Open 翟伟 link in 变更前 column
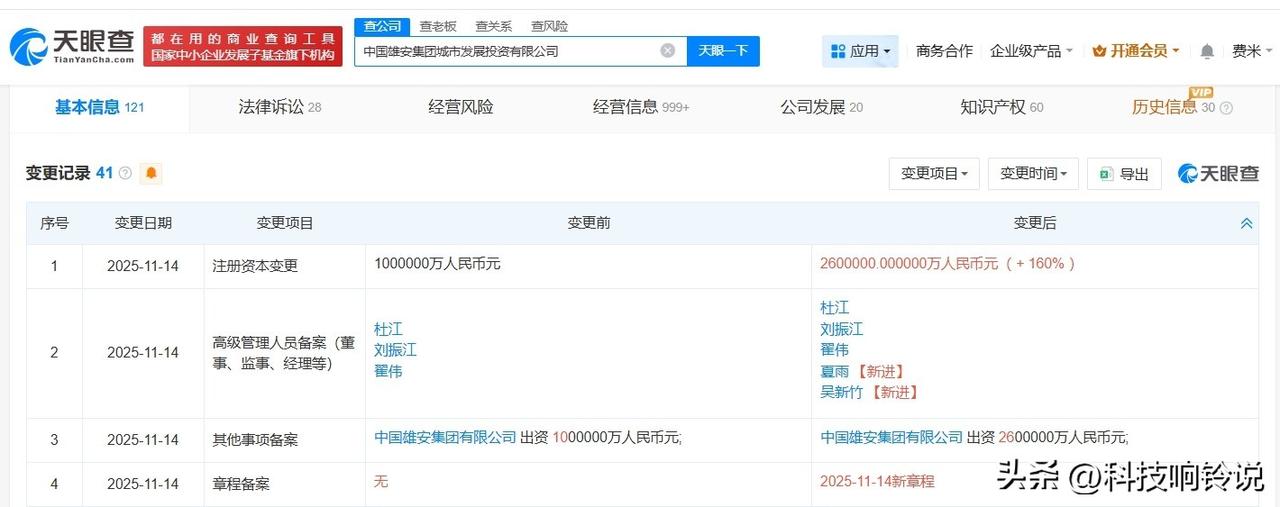 (x=388, y=371)
